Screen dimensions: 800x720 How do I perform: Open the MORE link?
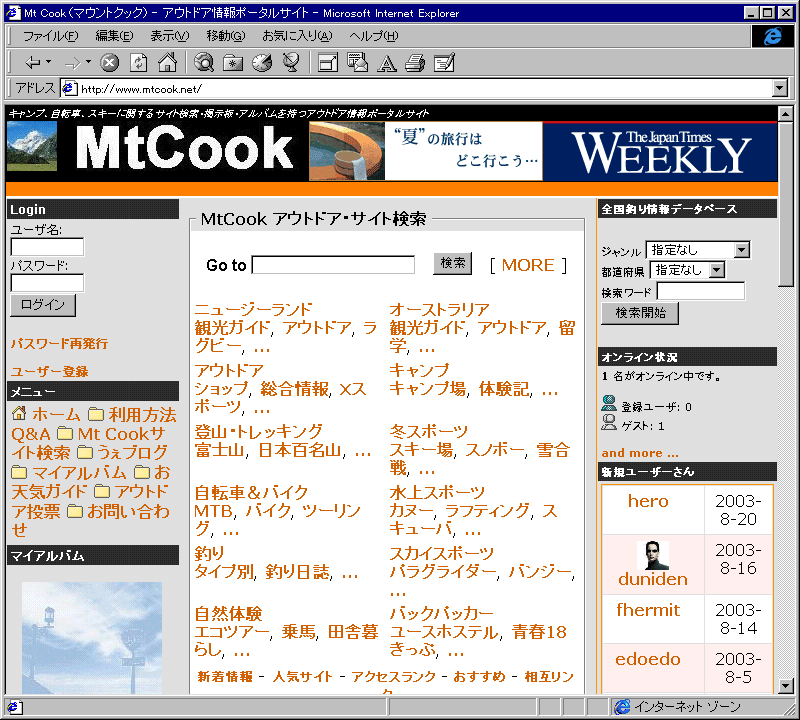(528, 265)
